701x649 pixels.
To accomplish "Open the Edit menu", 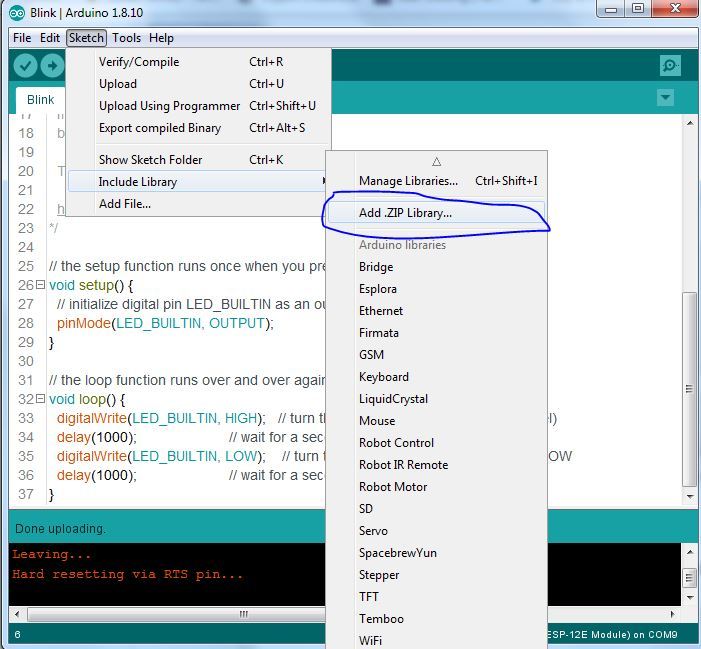I will [50, 38].
